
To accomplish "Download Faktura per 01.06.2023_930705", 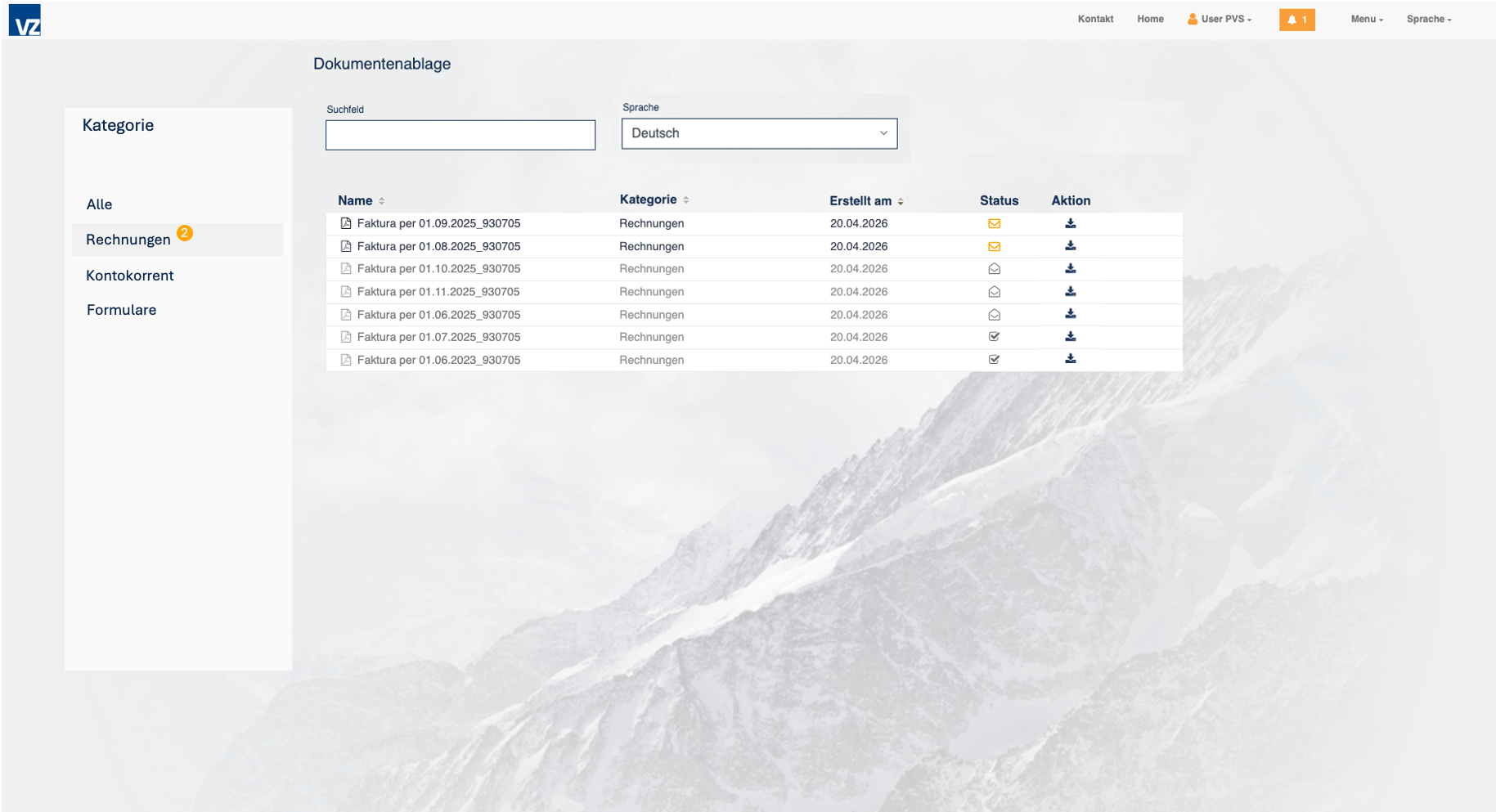I will pyautogui.click(x=1070, y=359).
